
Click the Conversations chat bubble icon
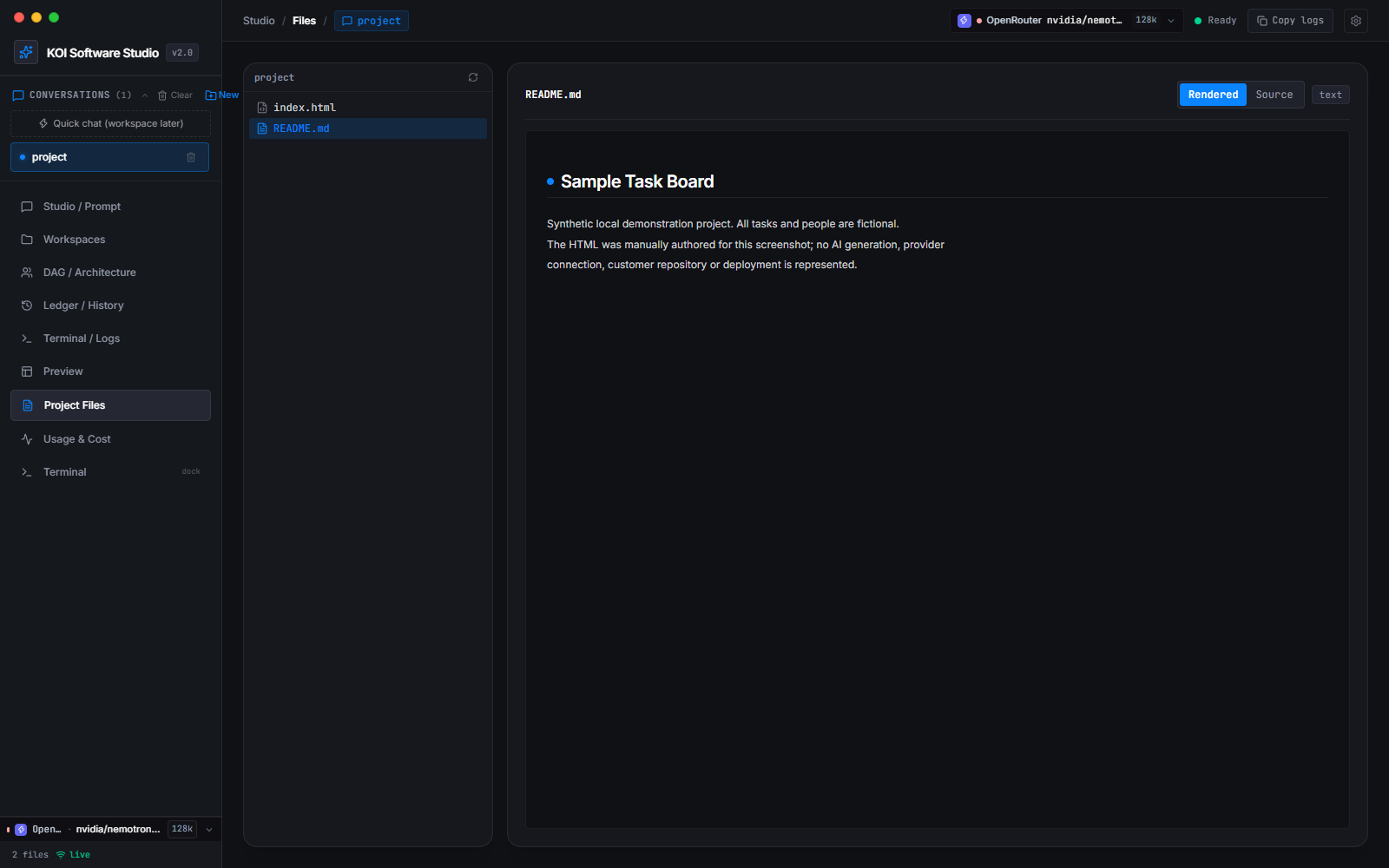[x=18, y=95]
